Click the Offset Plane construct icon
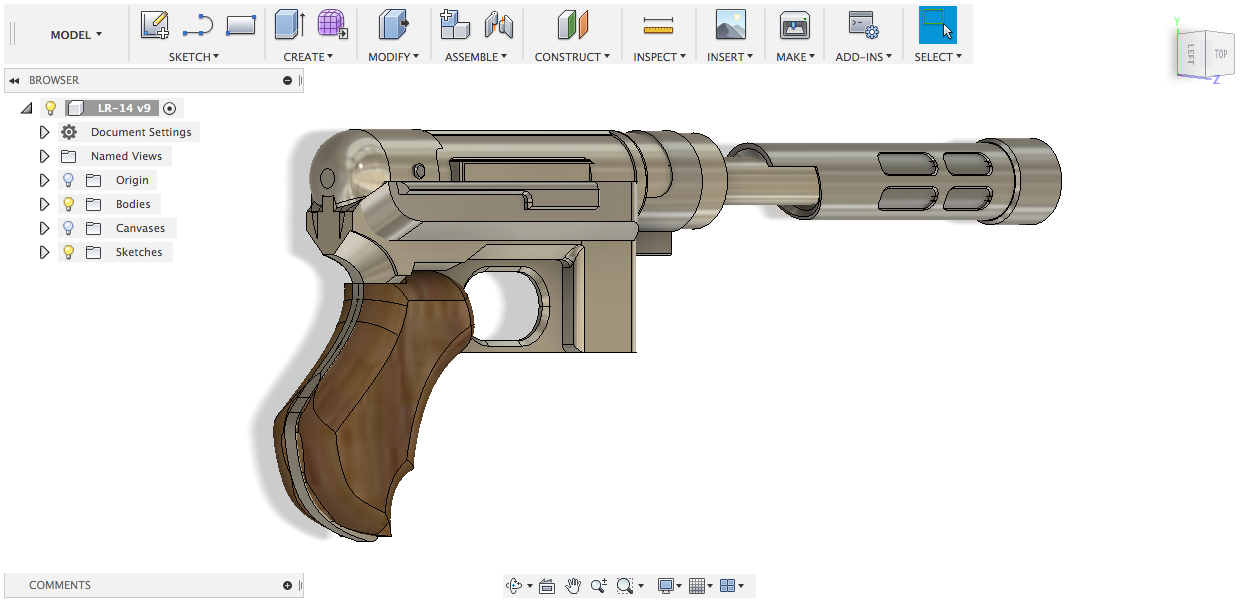This screenshot has height=602, width=1259. [x=573, y=24]
